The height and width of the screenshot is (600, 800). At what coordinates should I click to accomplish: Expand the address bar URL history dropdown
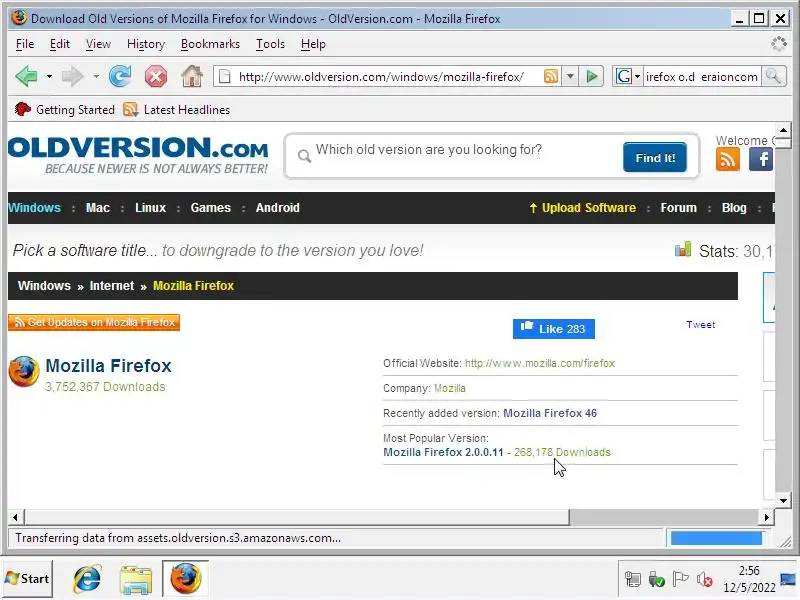click(570, 77)
